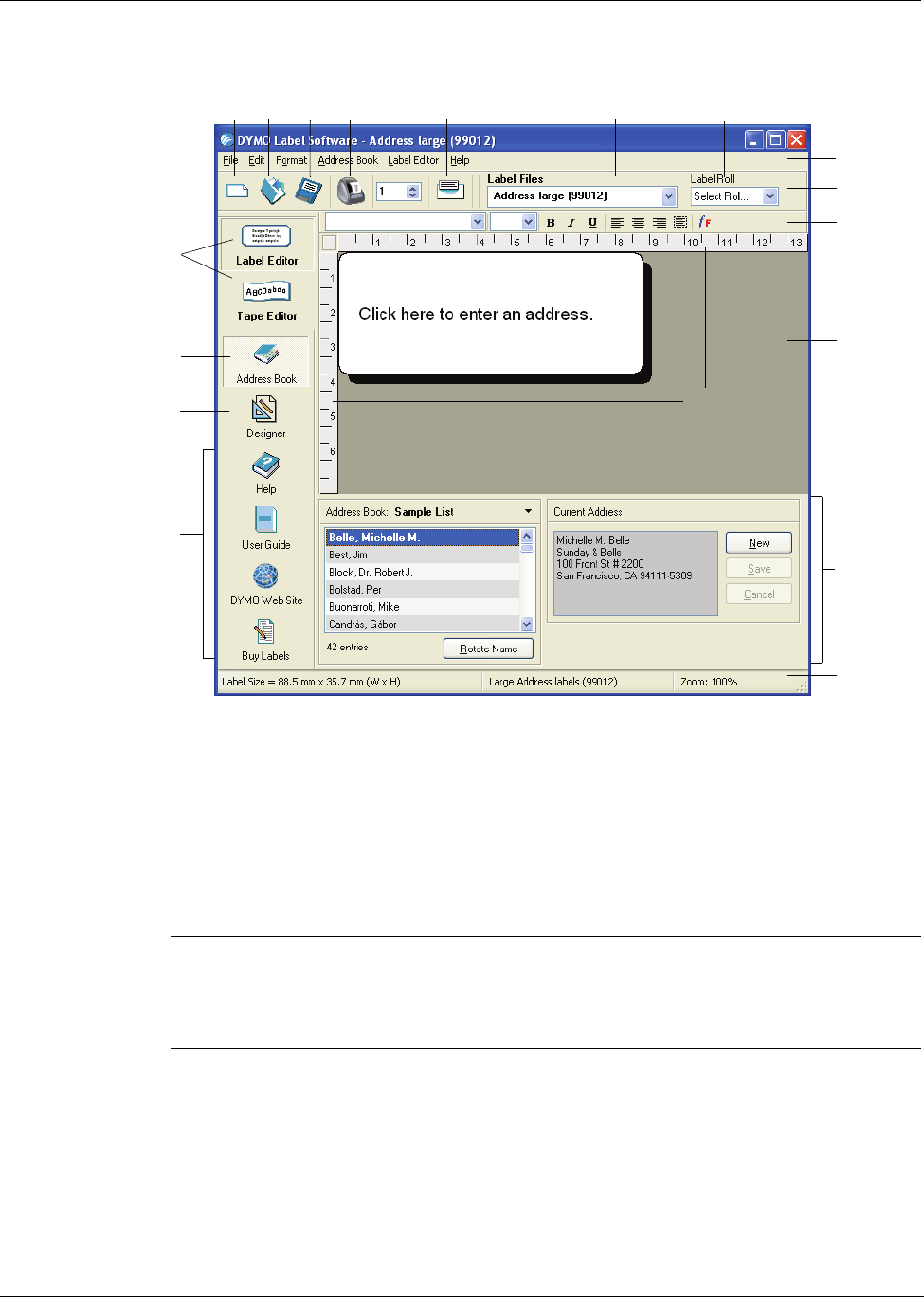Open the Format menu
Viewport: 924px width, 1297px height.
291,161
